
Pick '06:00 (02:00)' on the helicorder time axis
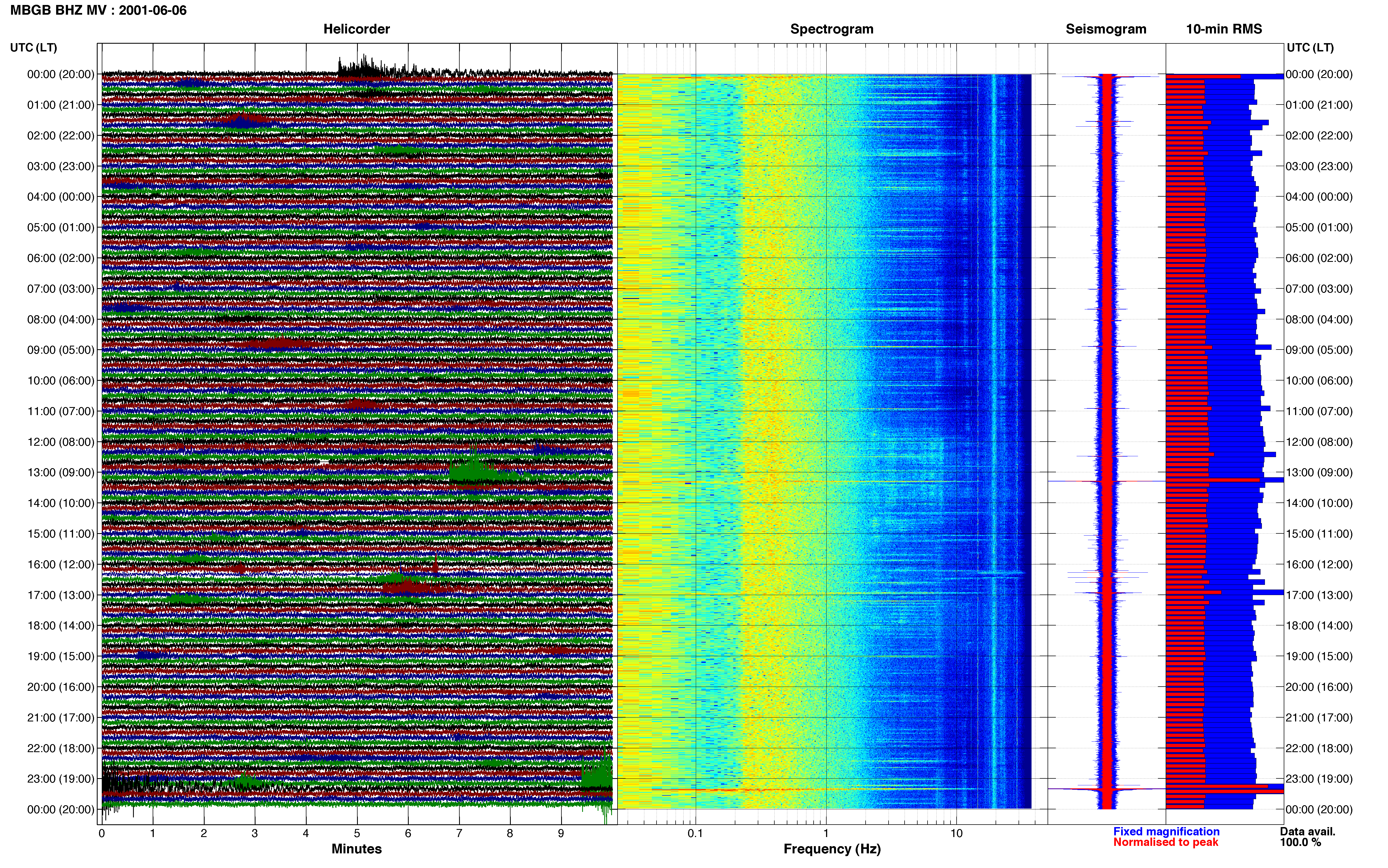pos(61,258)
